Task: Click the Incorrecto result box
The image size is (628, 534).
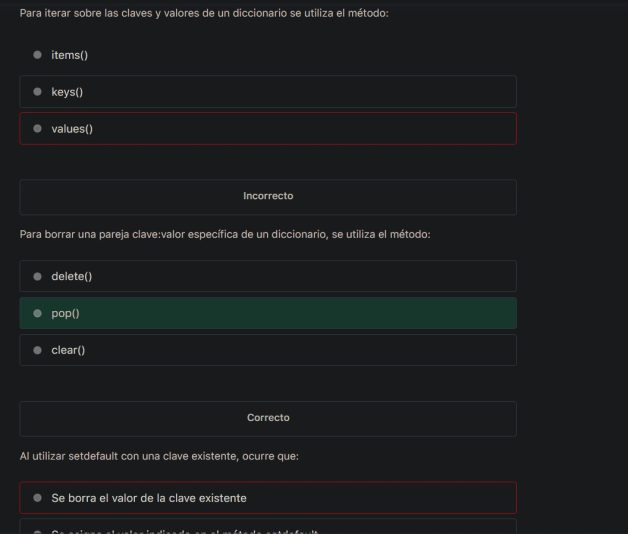Action: (x=268, y=196)
